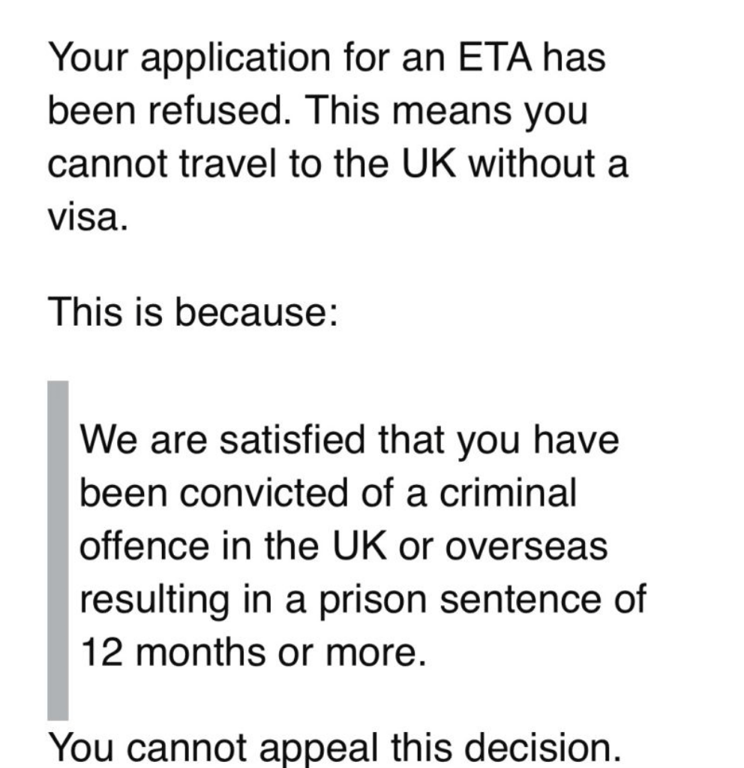The width and height of the screenshot is (744, 768).
Task: Click the word "visa." ending the first paragraph
Action: click(x=88, y=218)
